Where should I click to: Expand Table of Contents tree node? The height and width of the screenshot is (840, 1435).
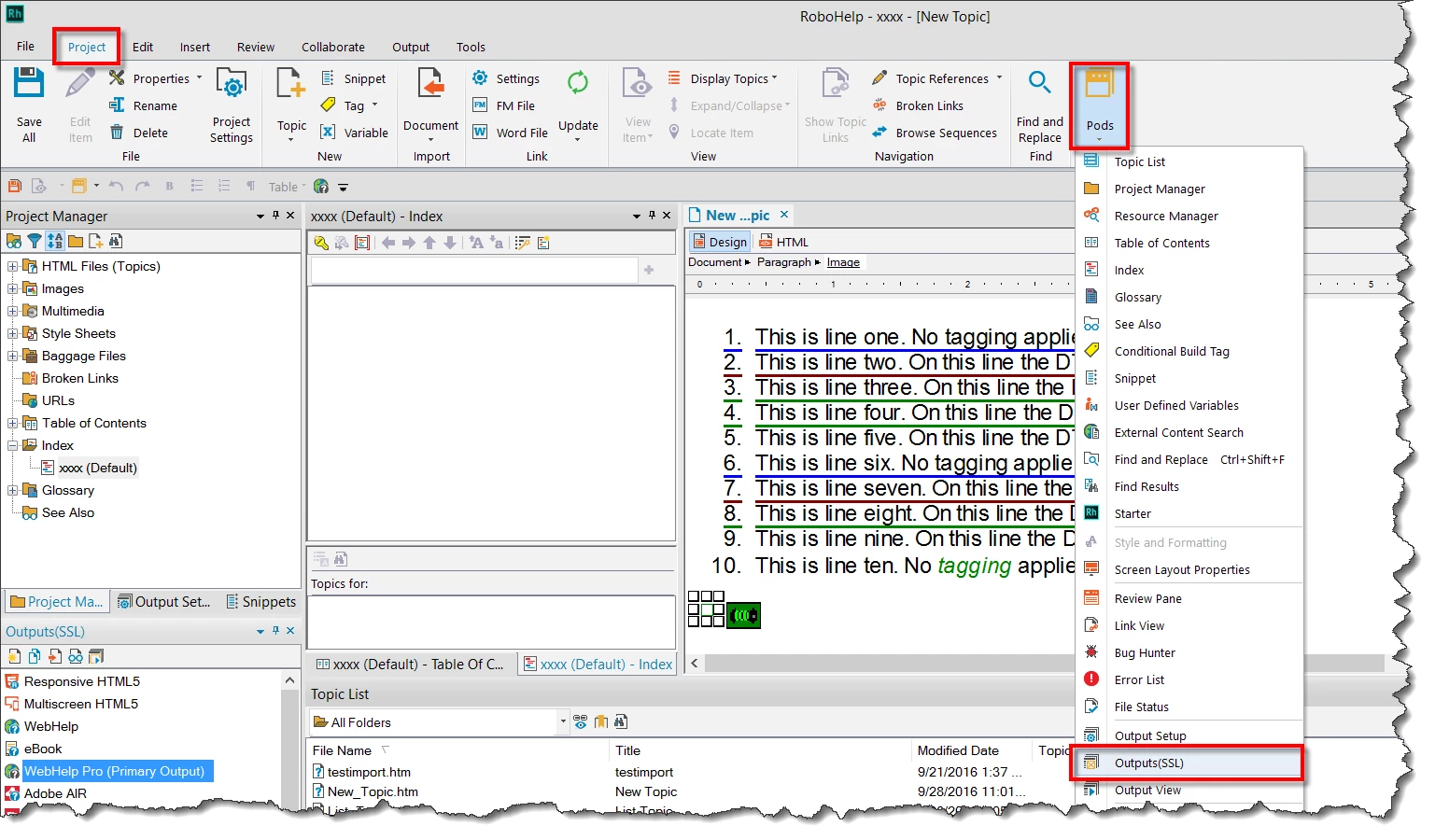[x=13, y=423]
